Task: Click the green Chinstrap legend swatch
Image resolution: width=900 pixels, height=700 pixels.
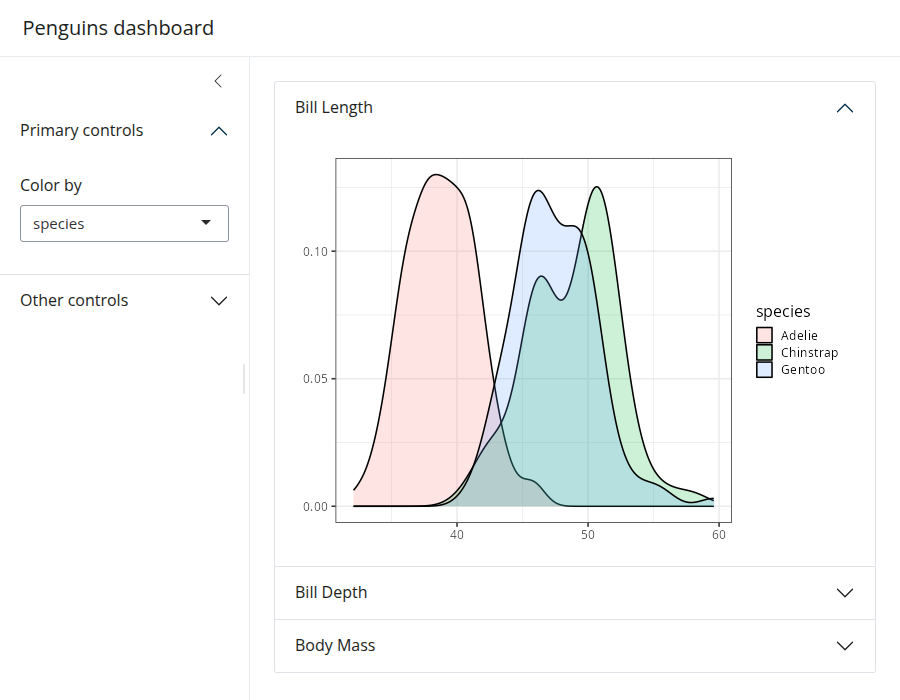Action: coord(764,353)
